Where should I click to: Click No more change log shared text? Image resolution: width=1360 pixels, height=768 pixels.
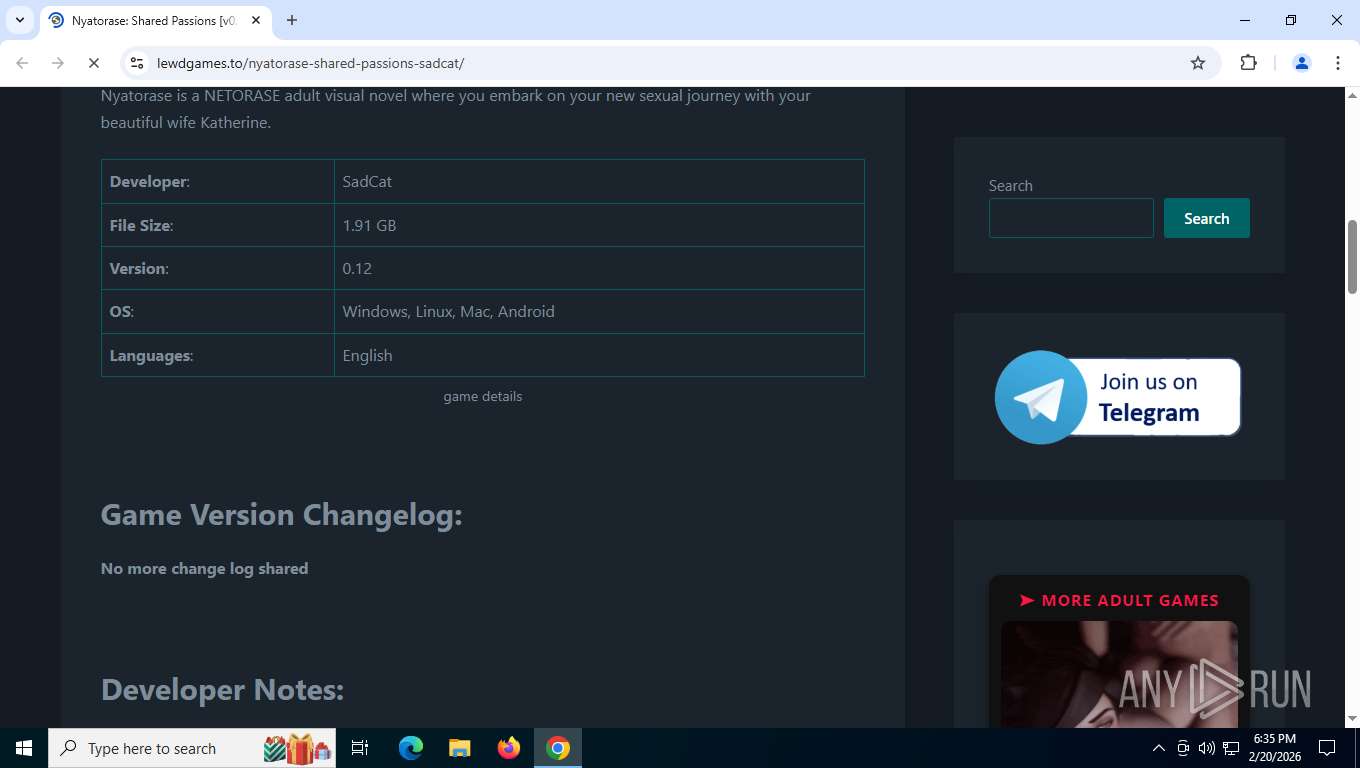click(204, 568)
